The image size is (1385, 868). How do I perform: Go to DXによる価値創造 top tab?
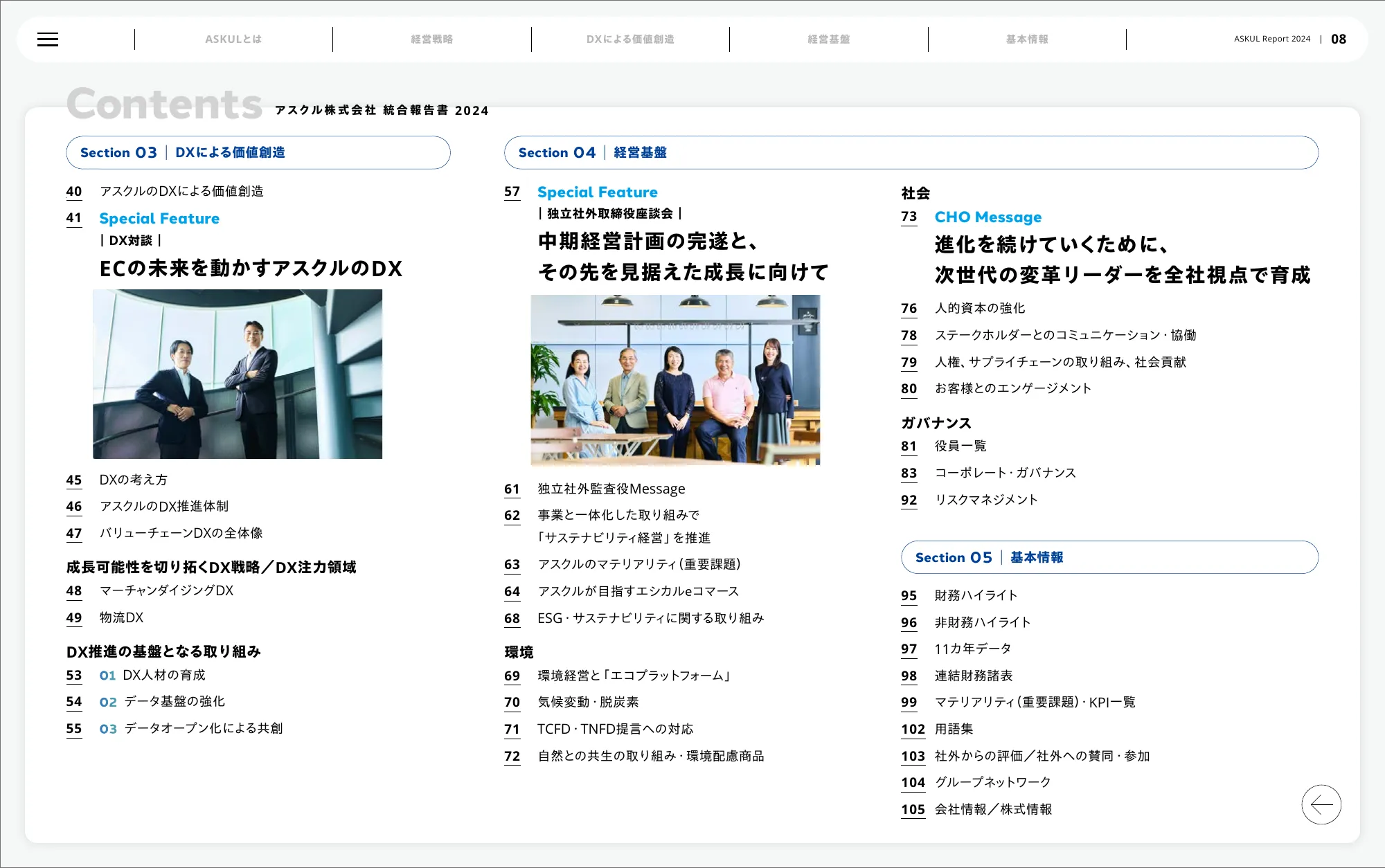pyautogui.click(x=630, y=39)
